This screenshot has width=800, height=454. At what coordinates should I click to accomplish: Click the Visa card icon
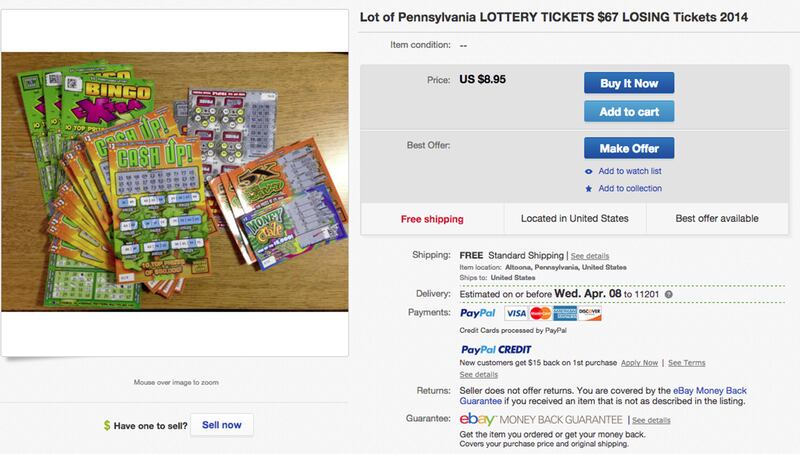(518, 315)
